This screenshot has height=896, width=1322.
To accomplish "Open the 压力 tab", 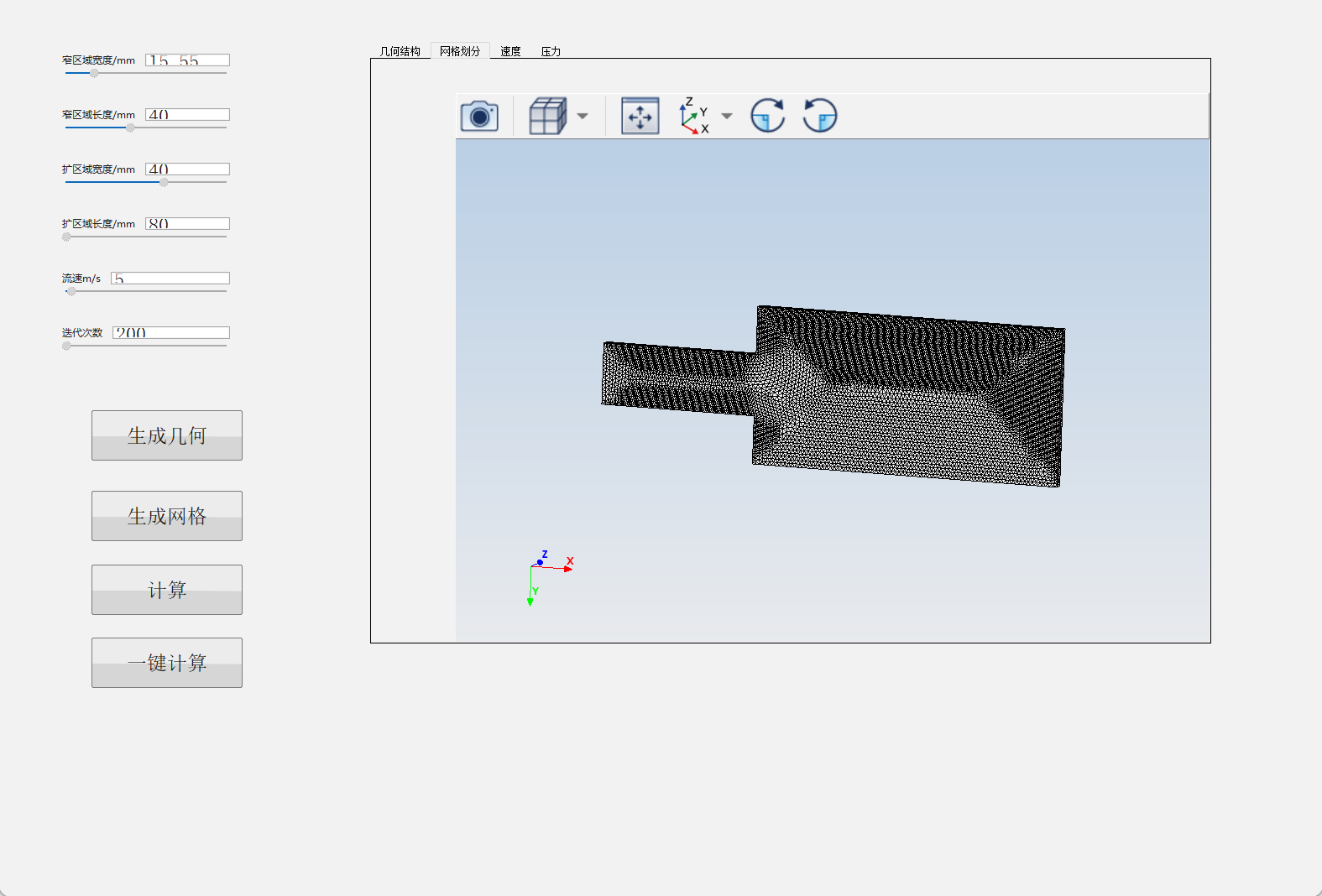I will pos(551,51).
